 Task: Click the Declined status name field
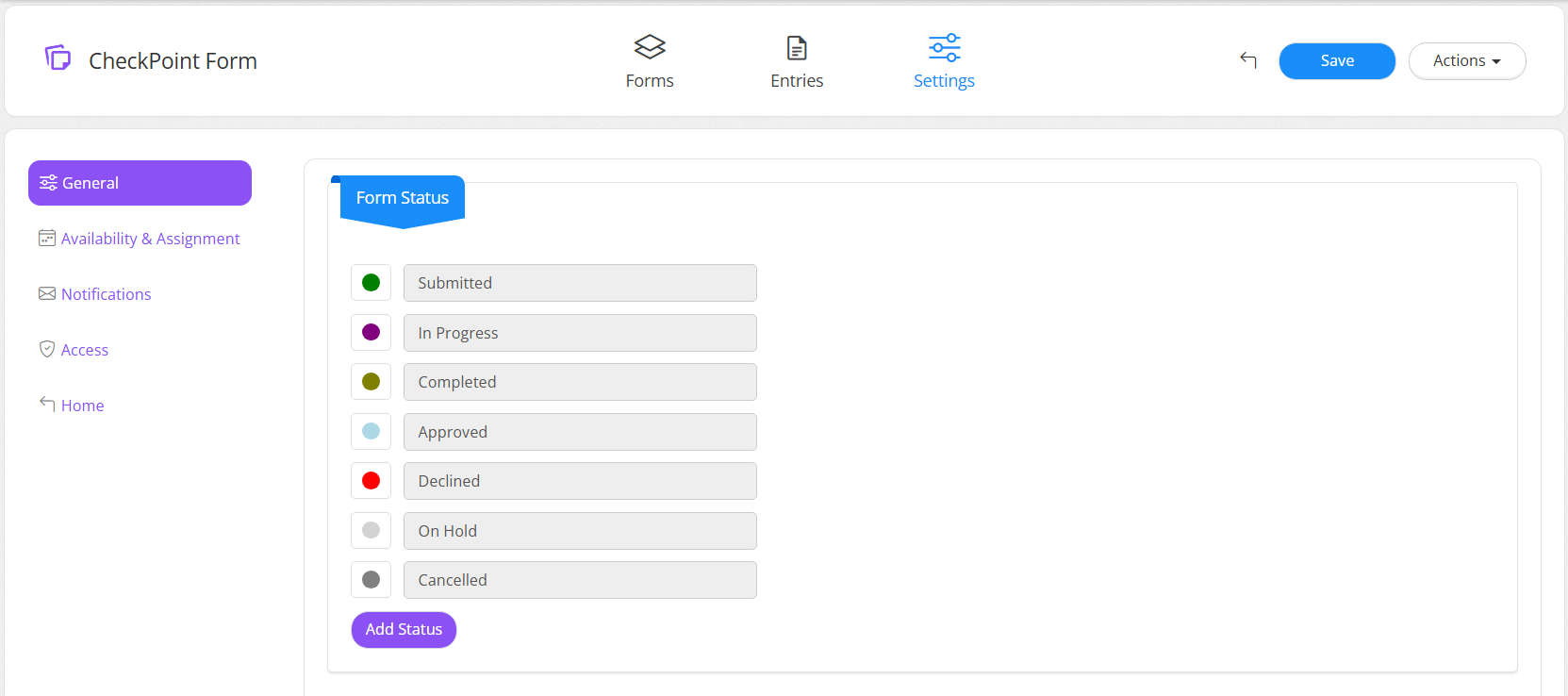pos(580,481)
